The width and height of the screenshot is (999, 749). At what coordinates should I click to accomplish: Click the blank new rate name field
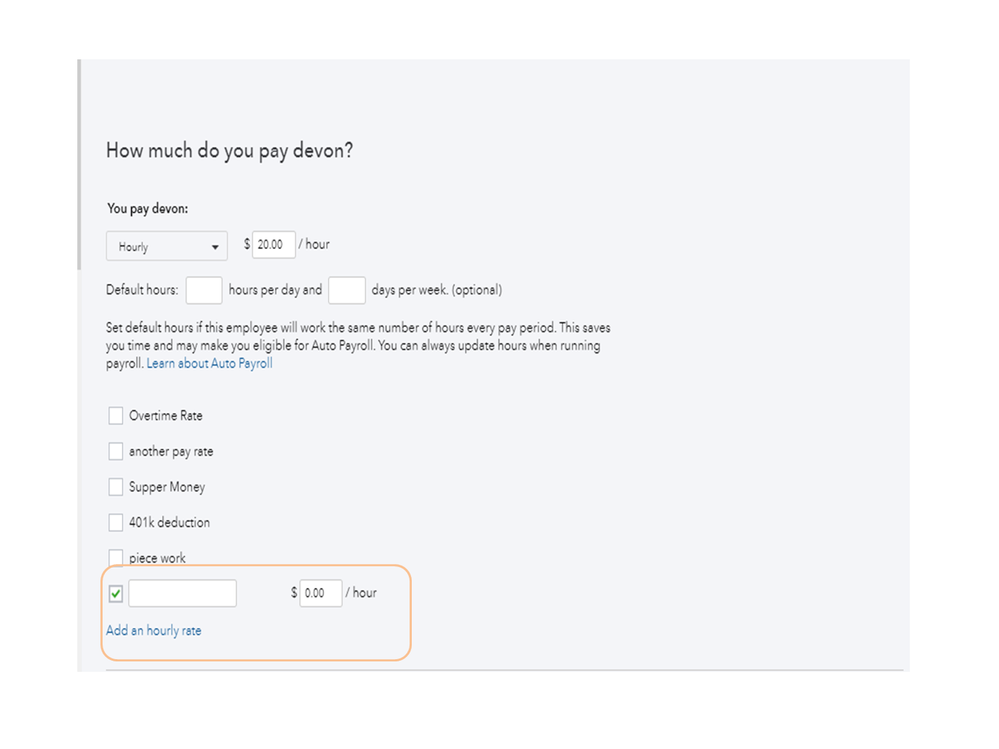(182, 593)
